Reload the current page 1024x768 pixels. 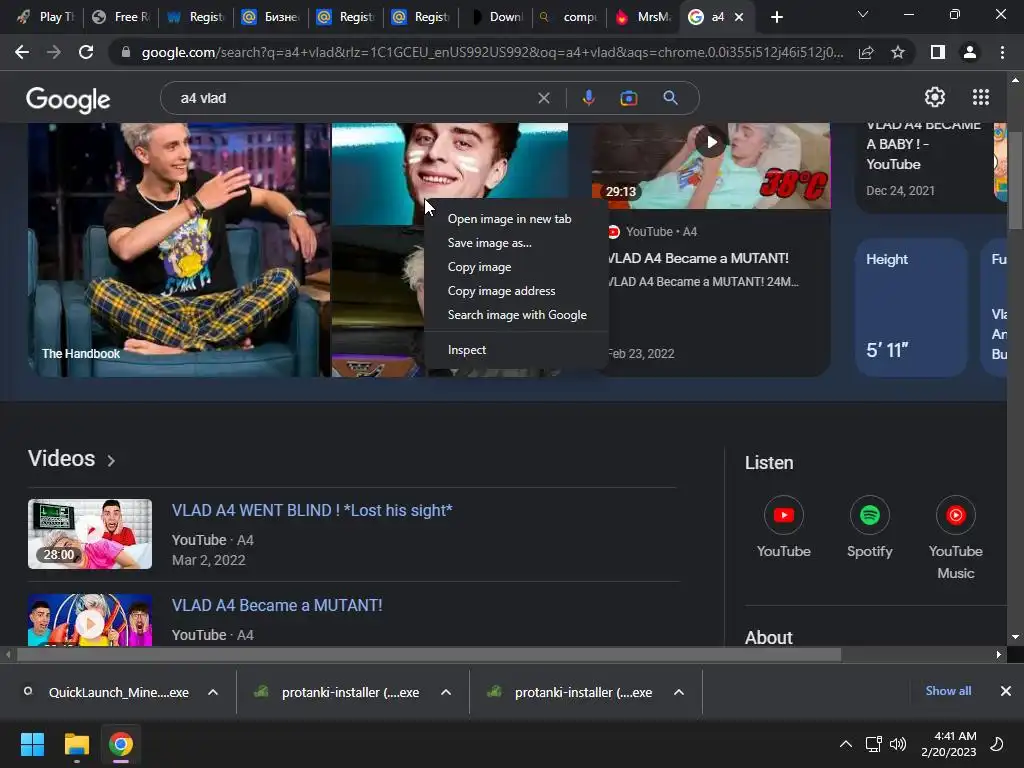(x=86, y=52)
